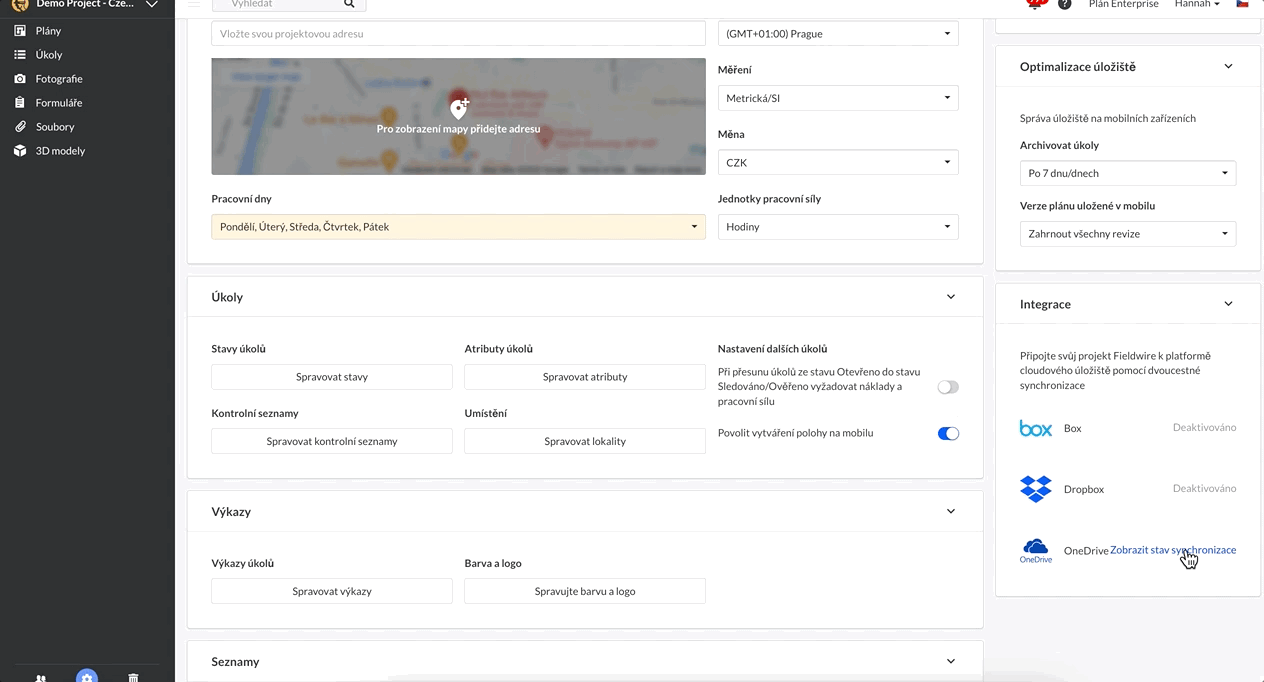Open the help question mark icon
Screen dimensions: 1264x682
tap(1065, 4)
